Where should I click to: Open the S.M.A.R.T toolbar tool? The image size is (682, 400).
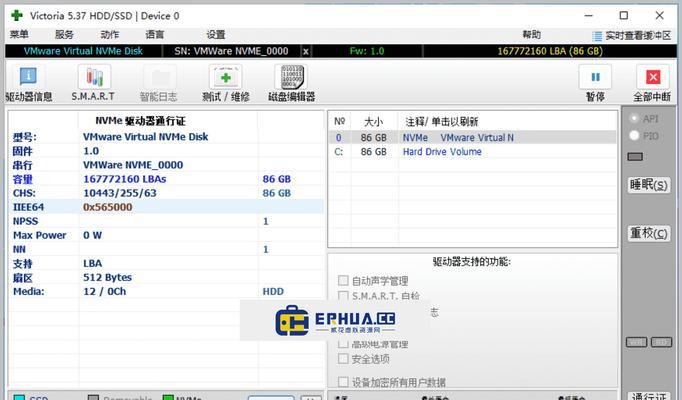point(94,83)
